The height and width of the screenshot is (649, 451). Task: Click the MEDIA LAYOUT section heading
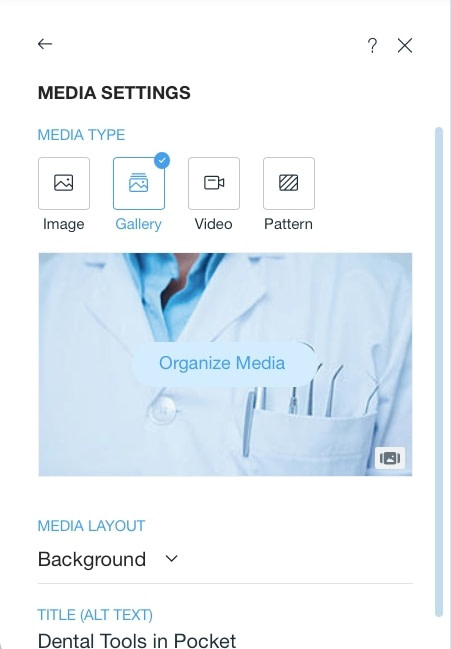pos(91,526)
